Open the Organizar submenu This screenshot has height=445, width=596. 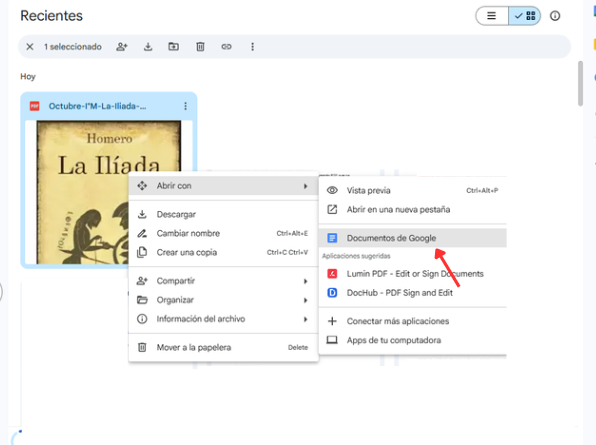224,300
